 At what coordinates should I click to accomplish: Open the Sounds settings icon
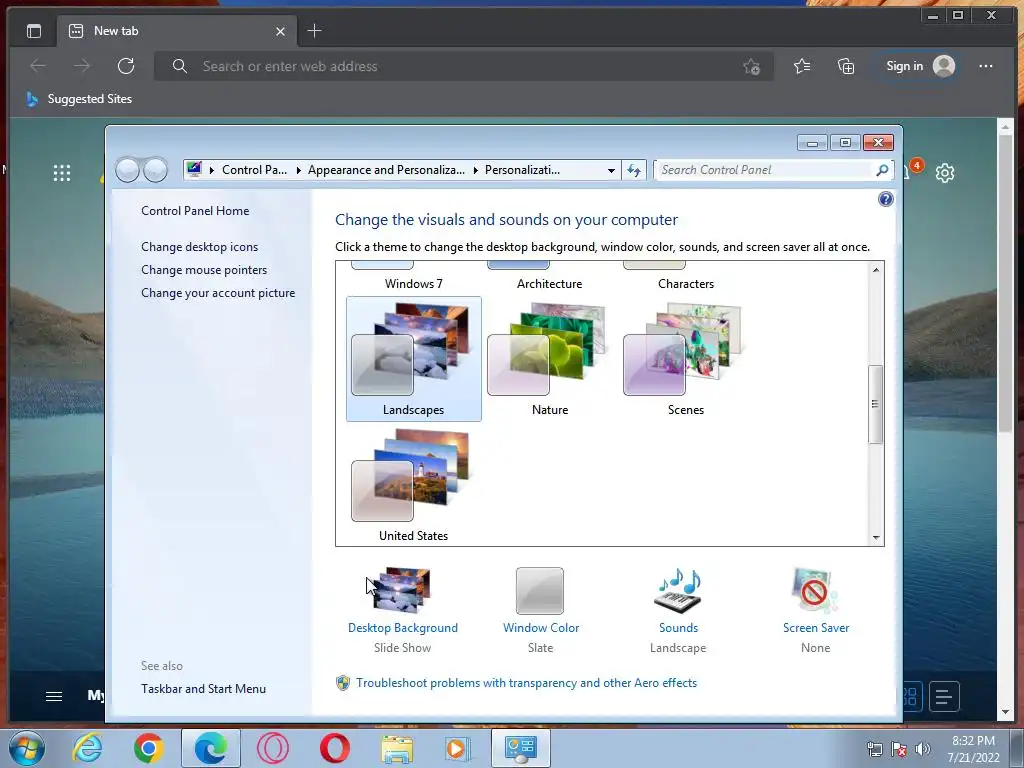[x=678, y=590]
